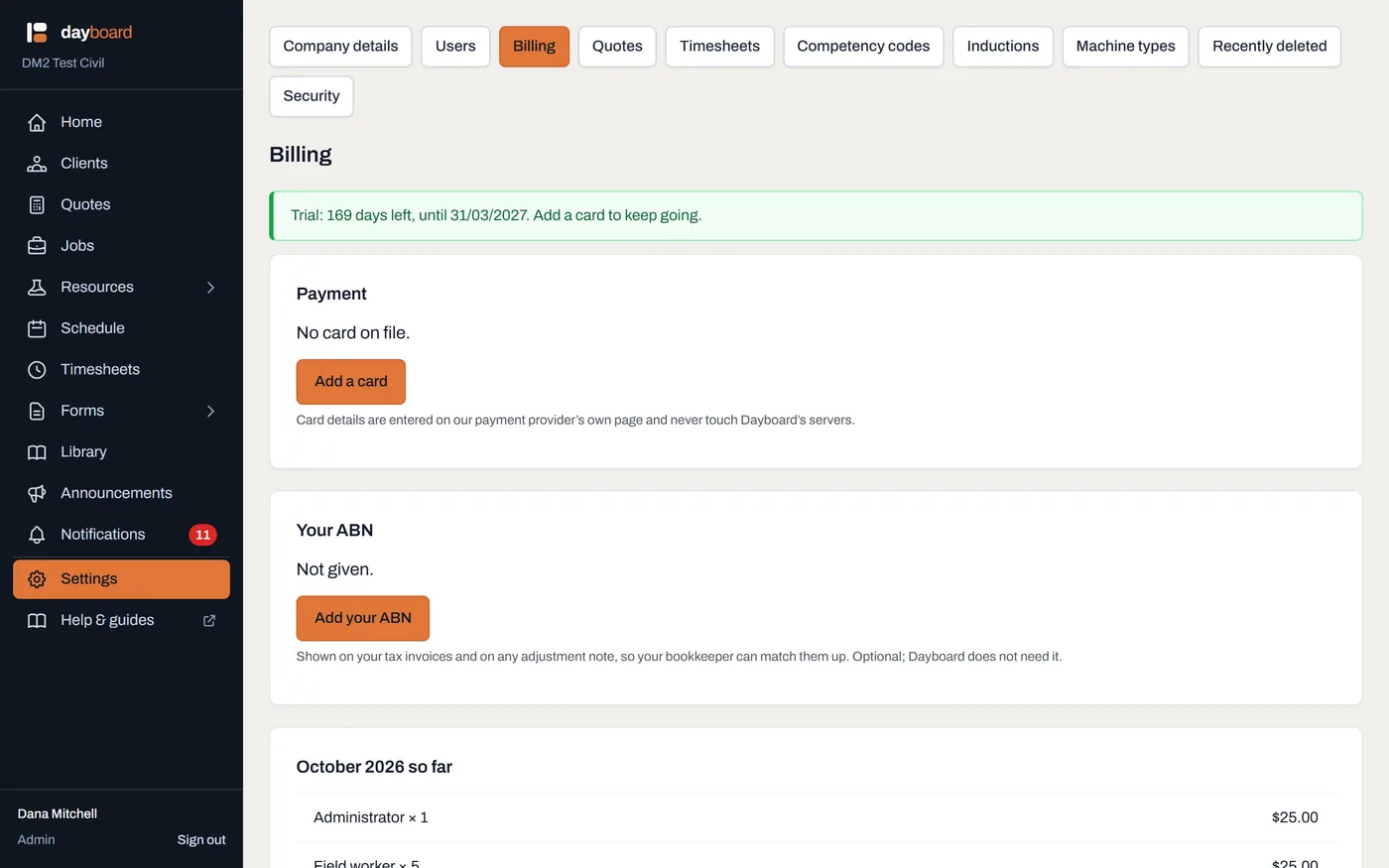Click the Help & guides book icon

pos(37,620)
